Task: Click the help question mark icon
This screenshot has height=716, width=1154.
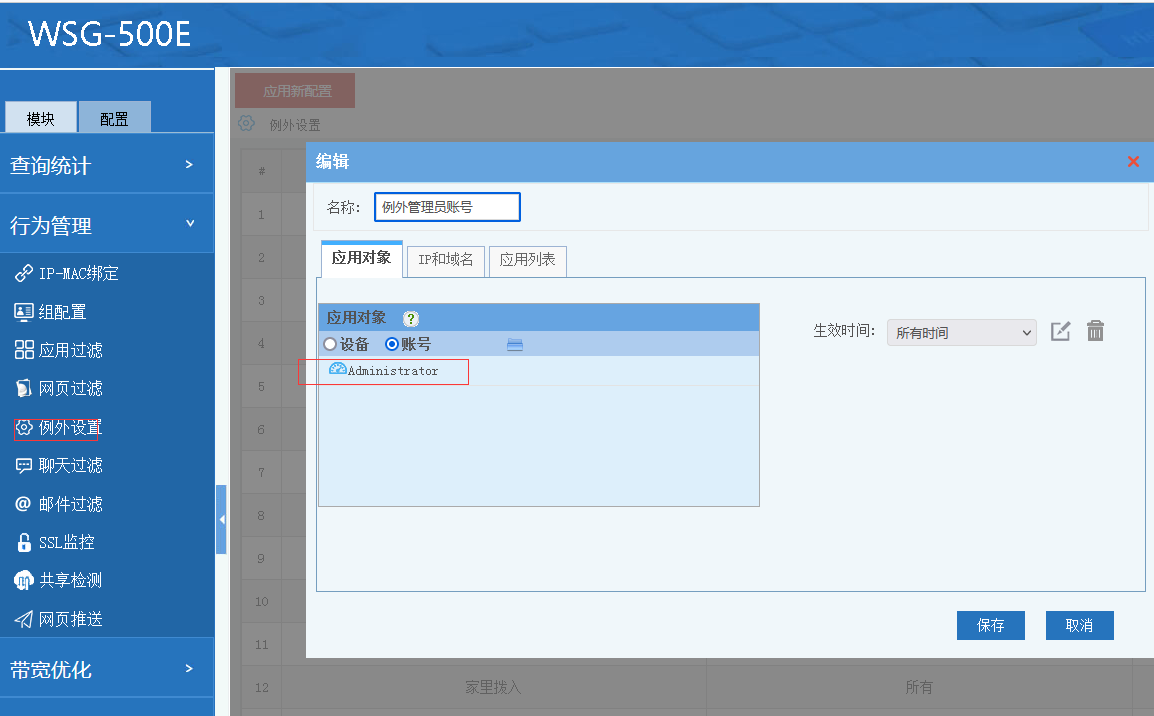Action: 410,319
